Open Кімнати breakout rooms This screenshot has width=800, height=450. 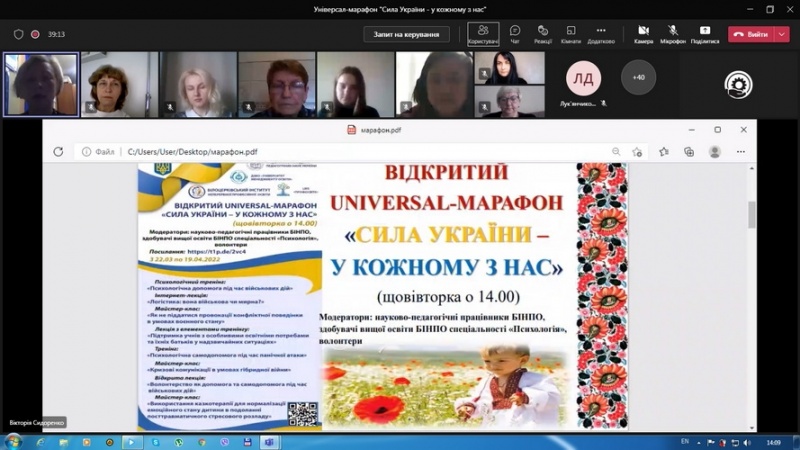point(571,33)
